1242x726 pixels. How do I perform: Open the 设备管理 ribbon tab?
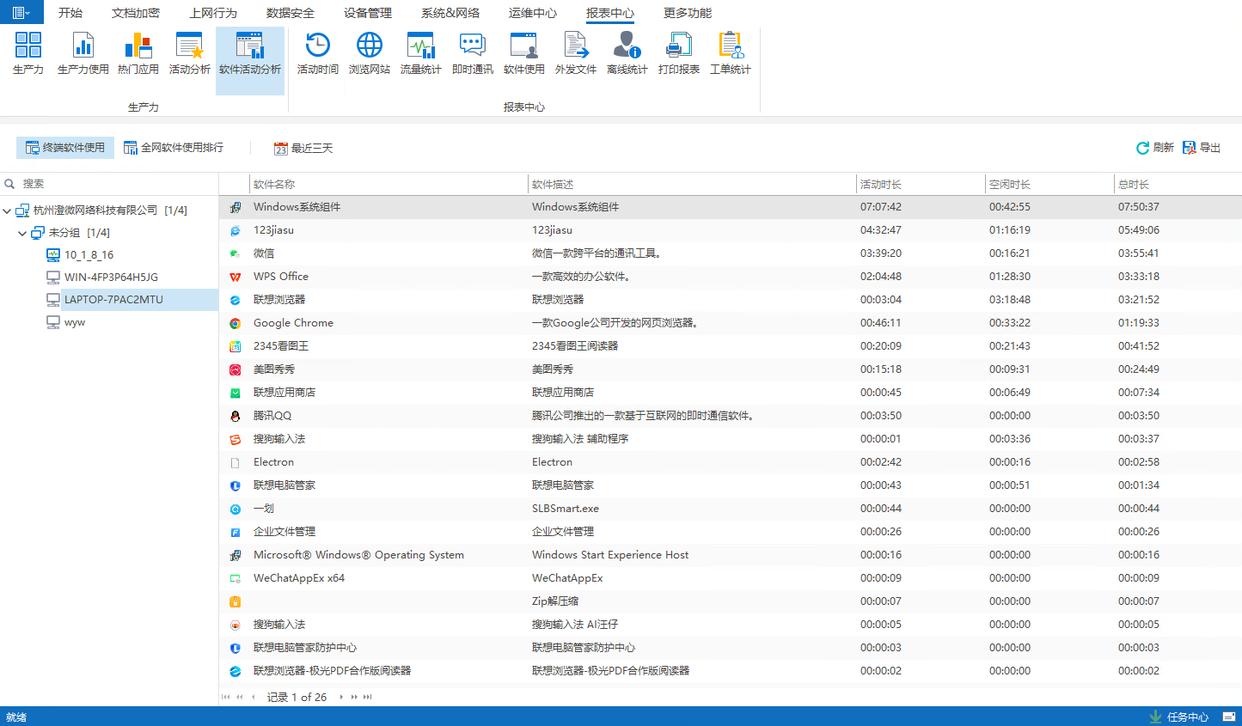(367, 13)
